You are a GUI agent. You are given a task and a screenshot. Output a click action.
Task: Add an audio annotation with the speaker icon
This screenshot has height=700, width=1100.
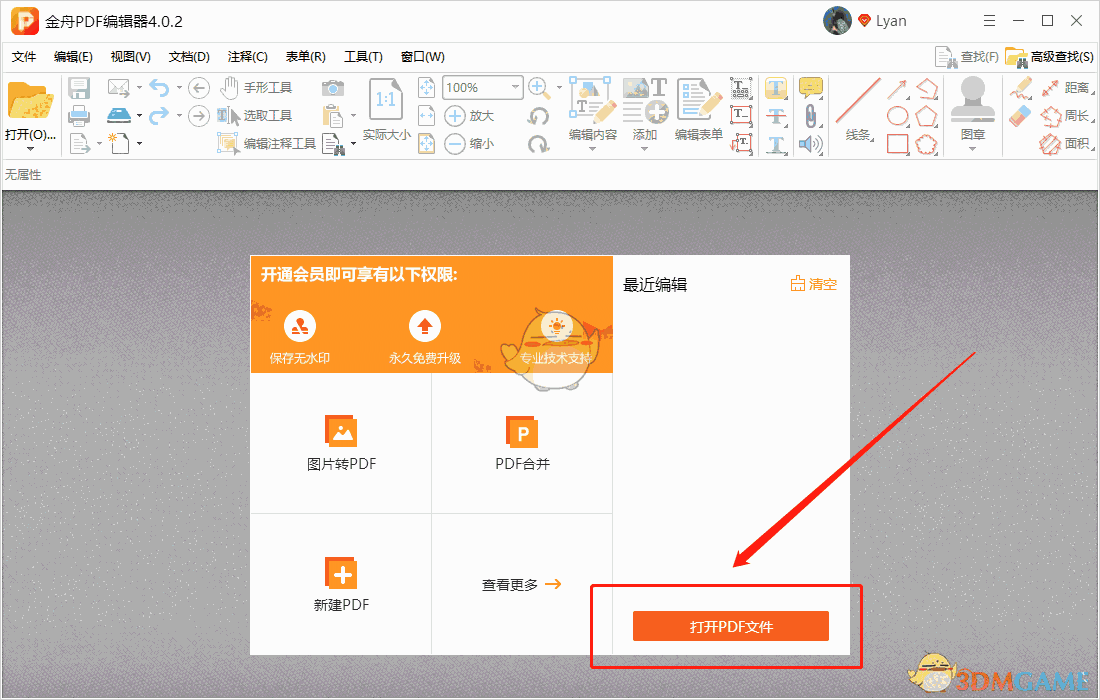[810, 143]
